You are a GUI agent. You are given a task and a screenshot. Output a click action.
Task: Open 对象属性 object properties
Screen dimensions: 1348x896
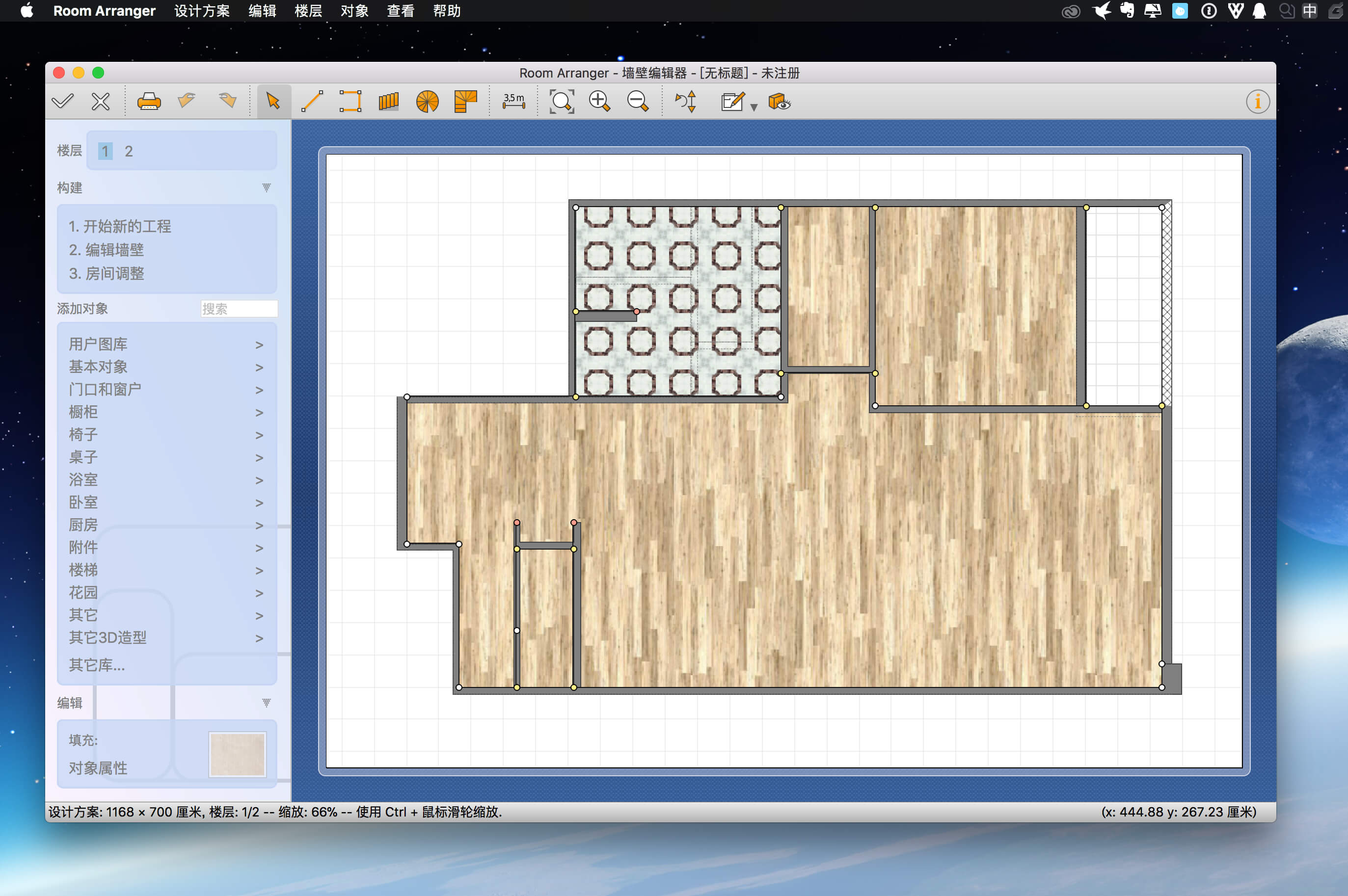pyautogui.click(x=98, y=768)
